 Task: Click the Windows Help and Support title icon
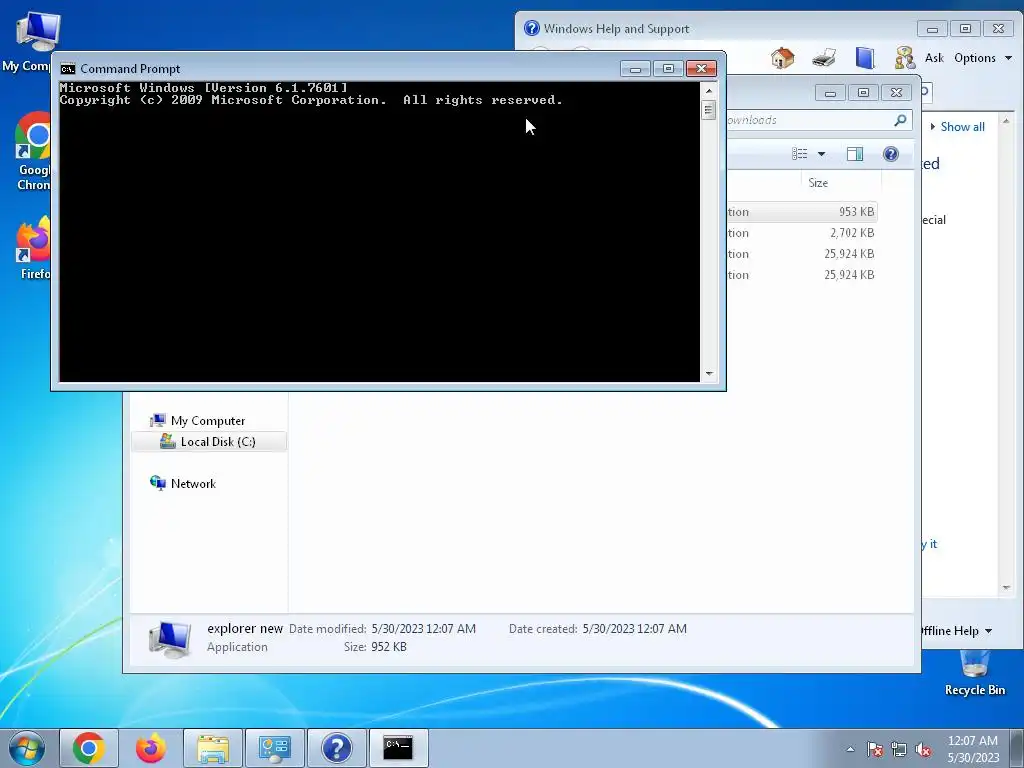tap(532, 28)
